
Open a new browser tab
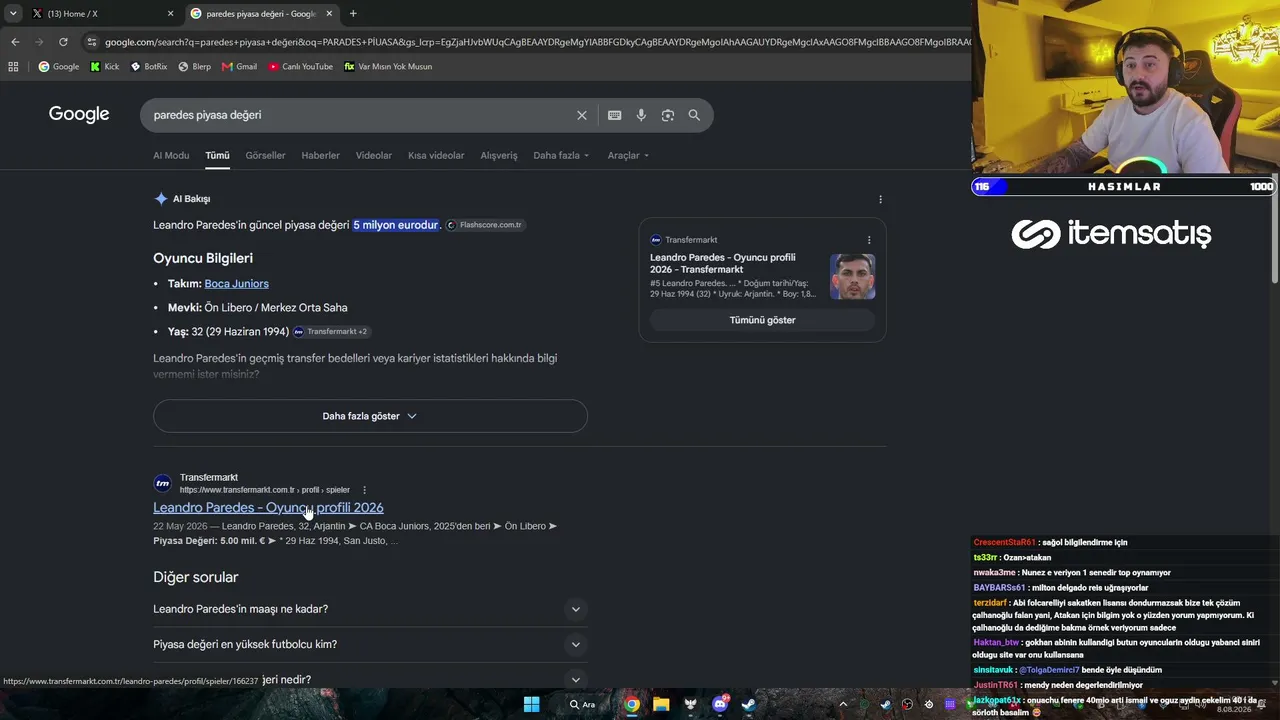(353, 14)
